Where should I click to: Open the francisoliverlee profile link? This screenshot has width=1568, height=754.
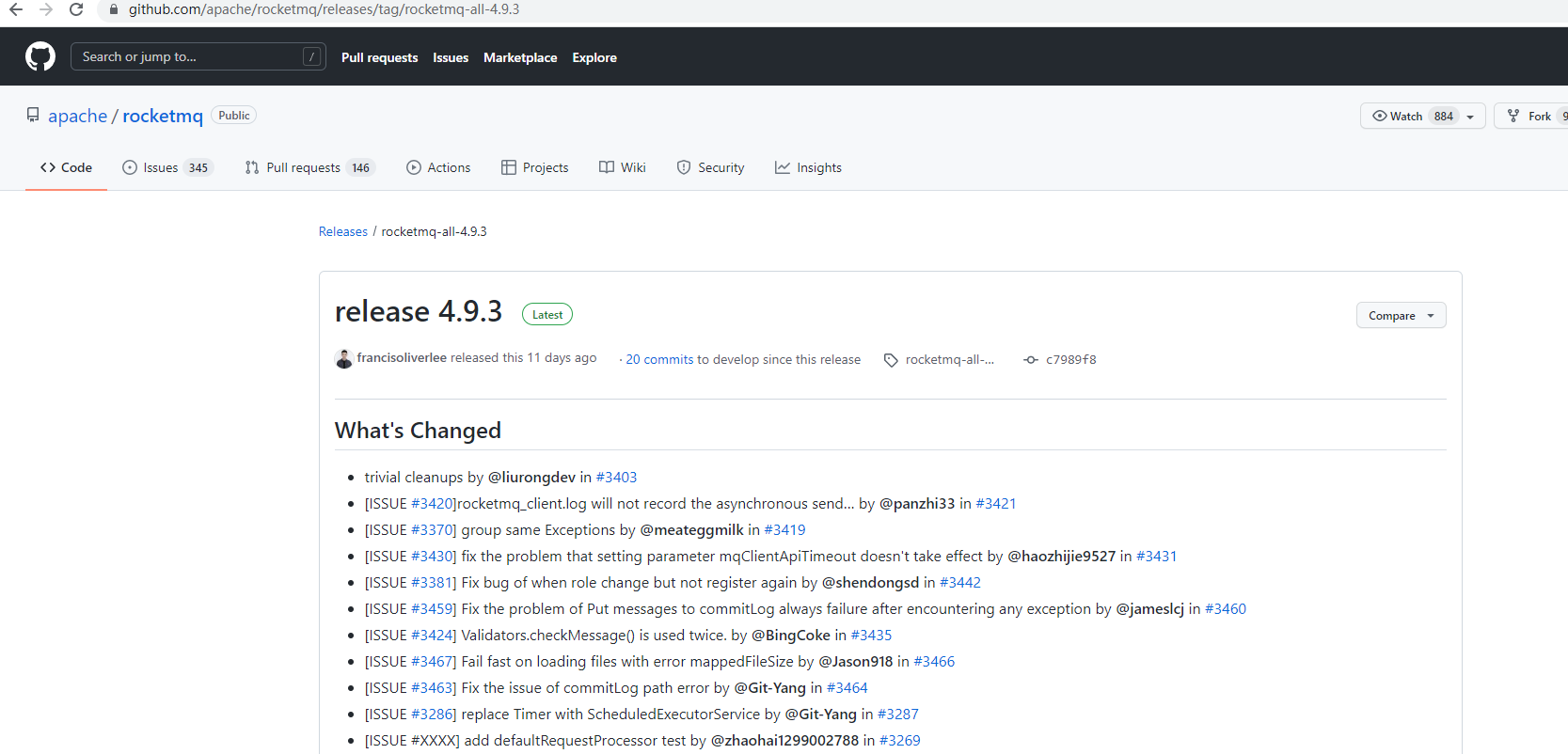click(402, 358)
